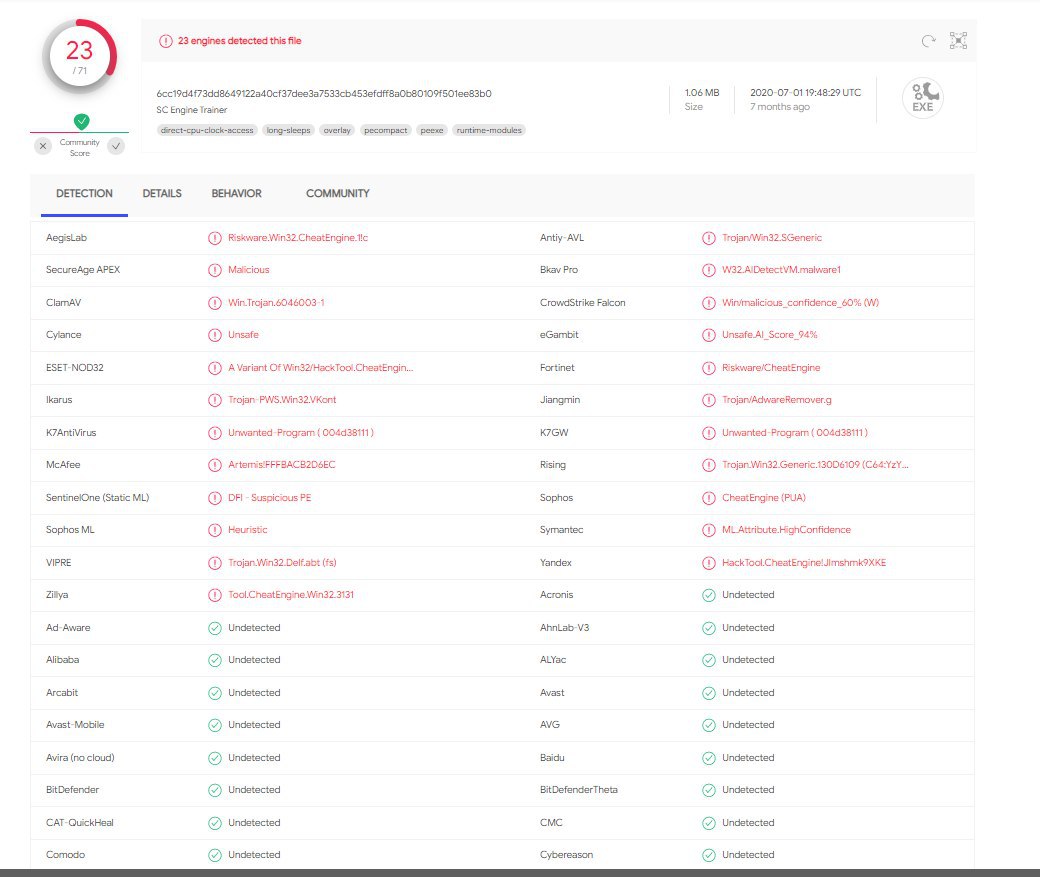The image size is (1040, 877).
Task: Click the pecompact tag
Action: point(385,131)
